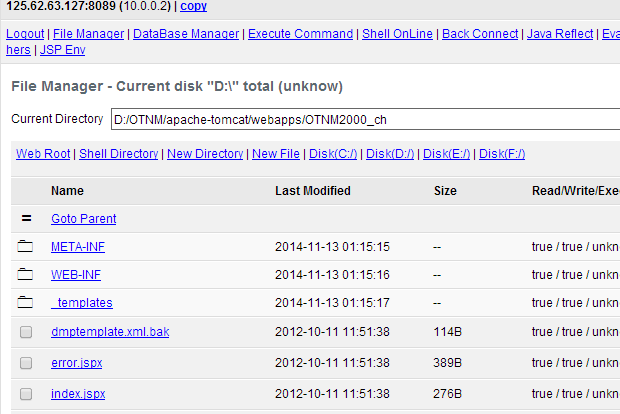Switch to Disk(C:/)
Screen dimensions: 620x414
click(333, 154)
